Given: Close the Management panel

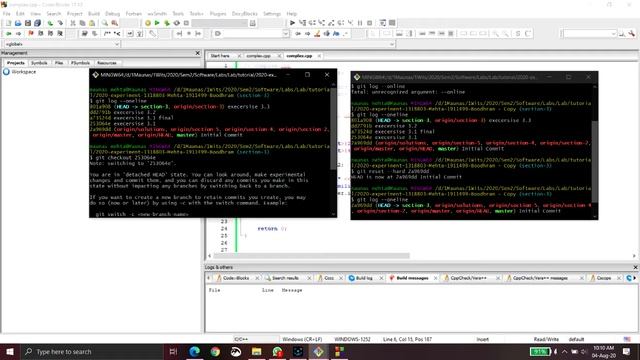Looking at the screenshot, I should pyautogui.click(x=198, y=53).
